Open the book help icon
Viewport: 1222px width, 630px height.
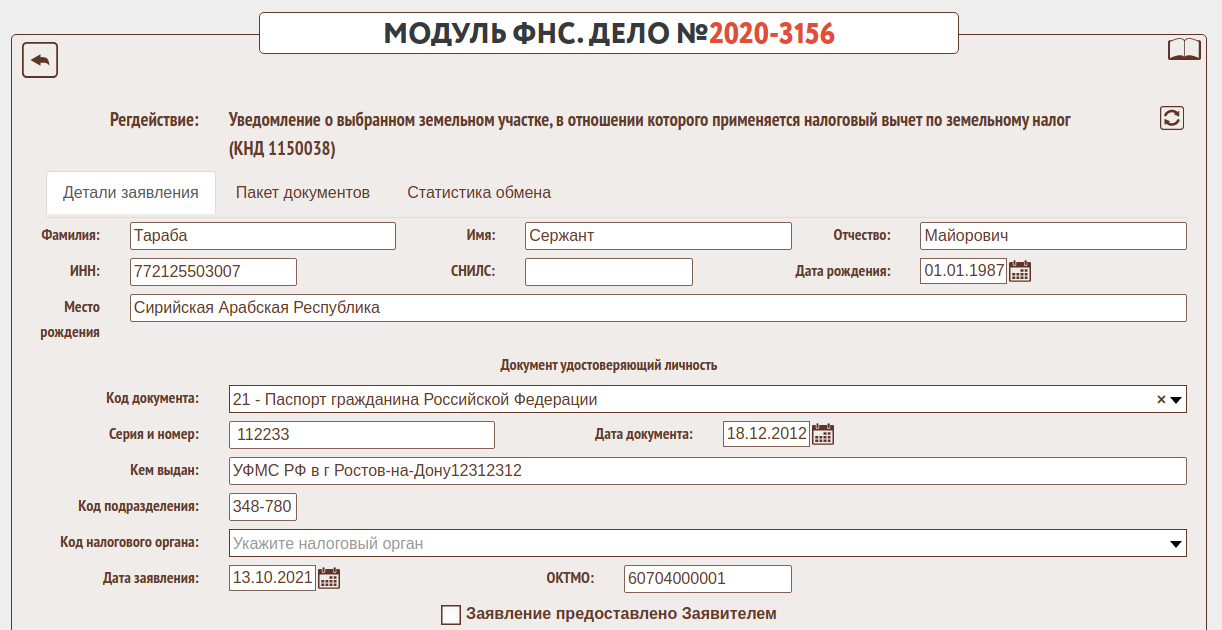(x=1184, y=50)
